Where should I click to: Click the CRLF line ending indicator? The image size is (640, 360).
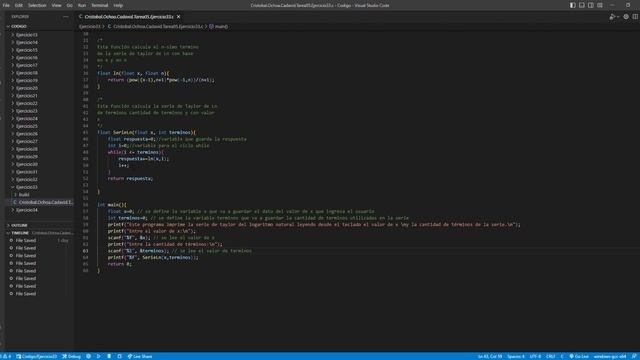551,356
